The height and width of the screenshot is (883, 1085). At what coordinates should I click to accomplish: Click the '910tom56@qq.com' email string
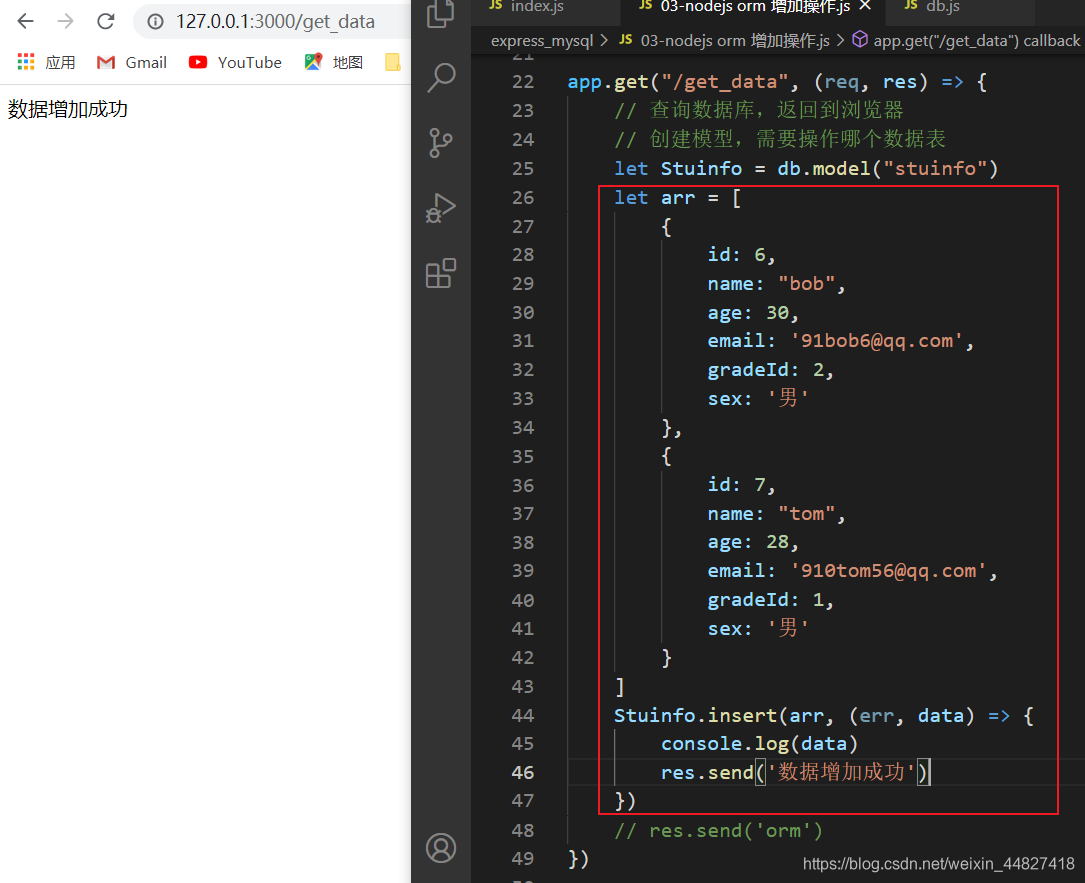(888, 571)
